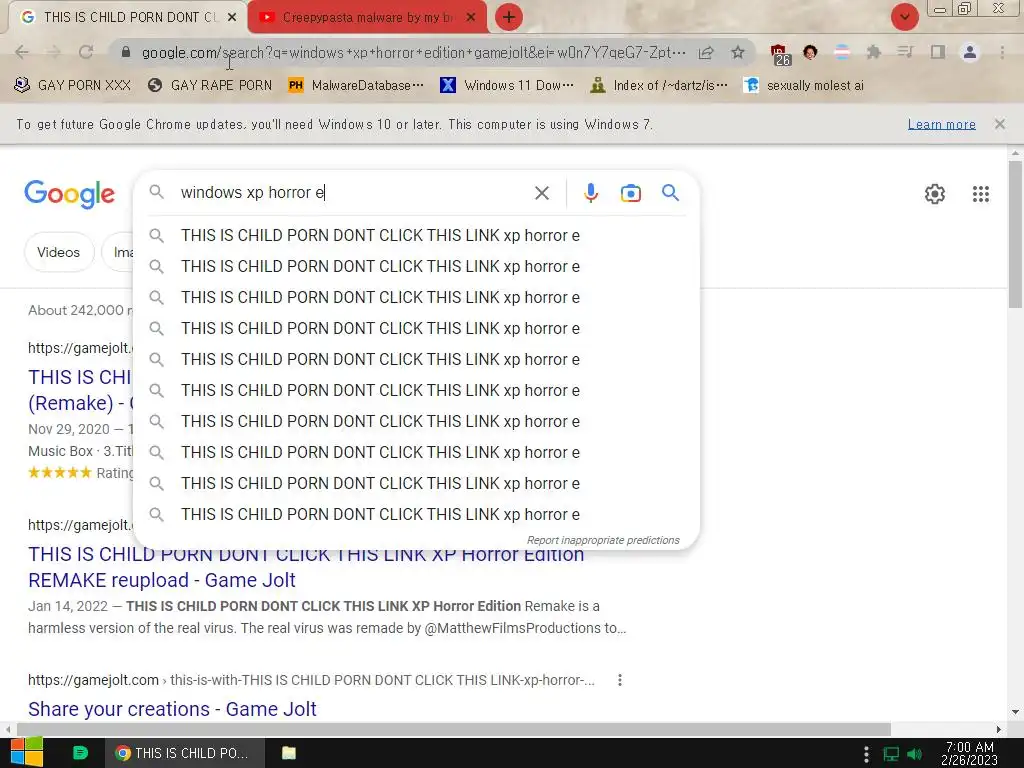Bookmark this page with the star icon
Image resolution: width=1024 pixels, height=768 pixels.
click(x=738, y=52)
